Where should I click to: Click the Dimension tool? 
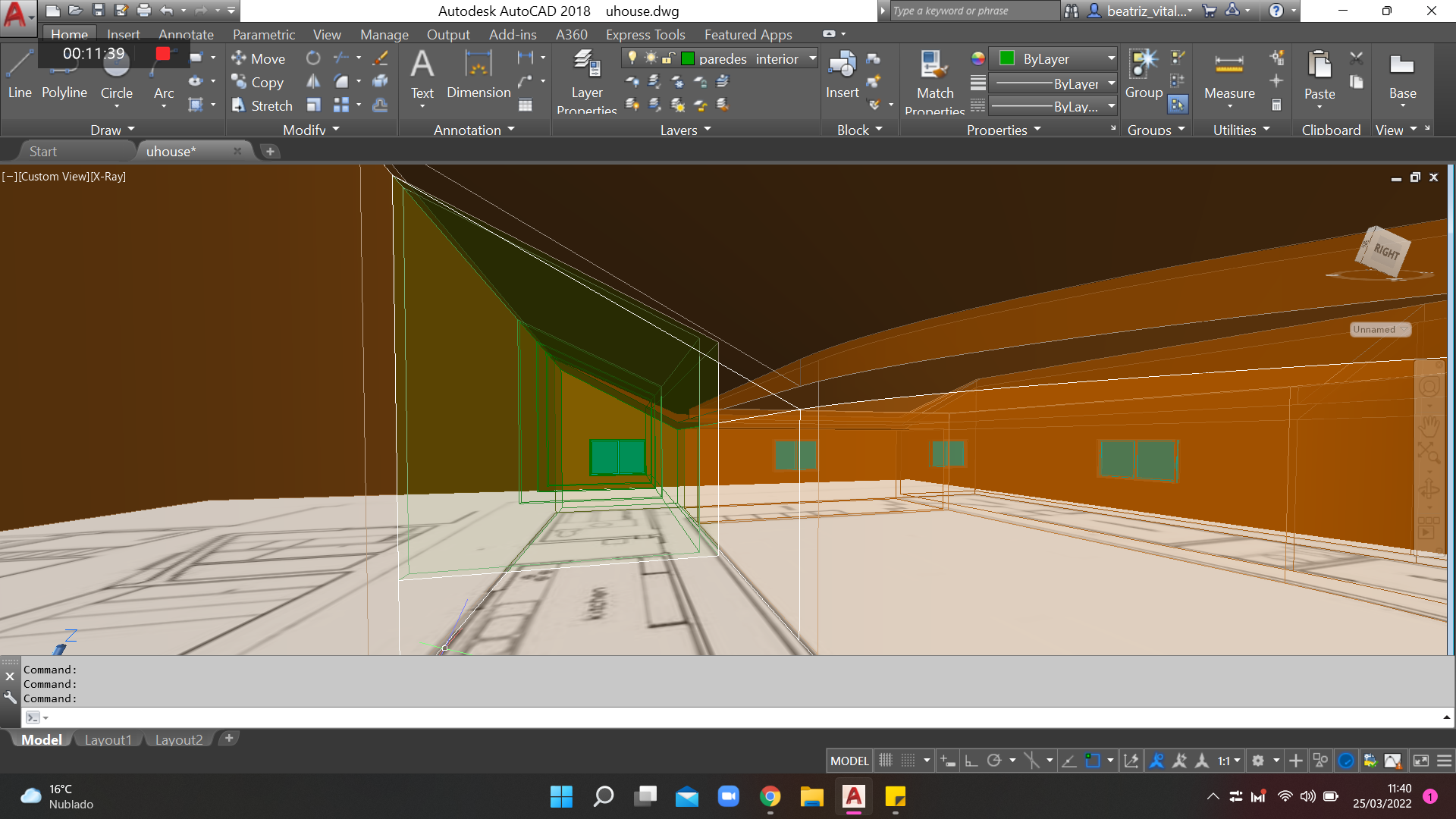pos(479,74)
